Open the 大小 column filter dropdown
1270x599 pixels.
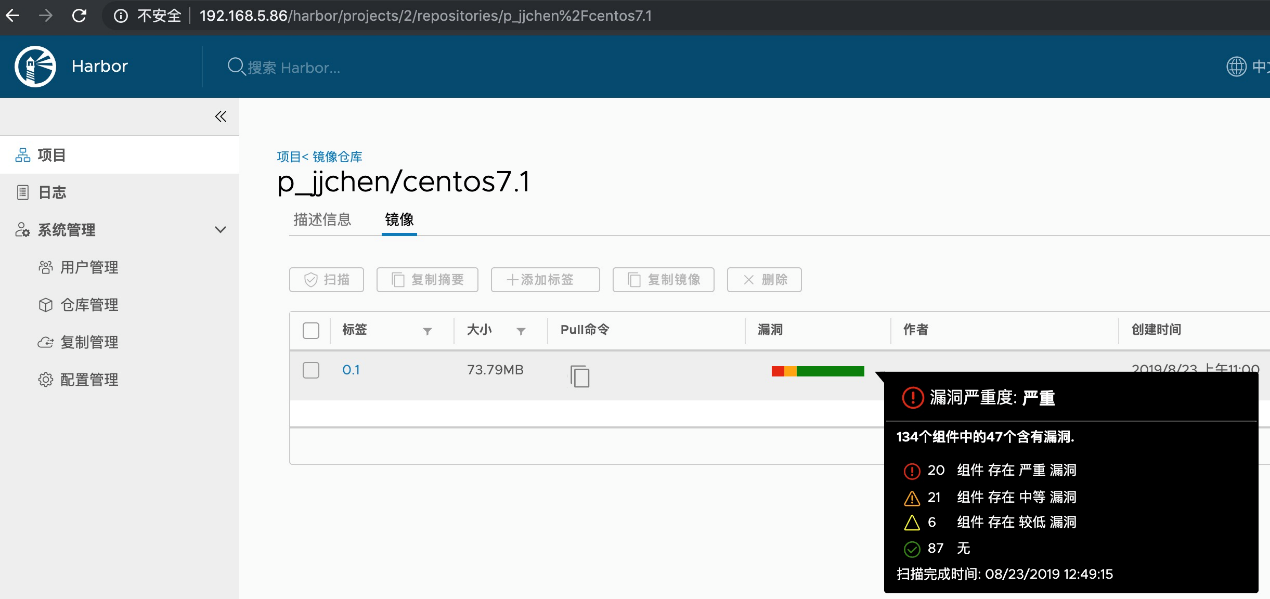point(521,331)
